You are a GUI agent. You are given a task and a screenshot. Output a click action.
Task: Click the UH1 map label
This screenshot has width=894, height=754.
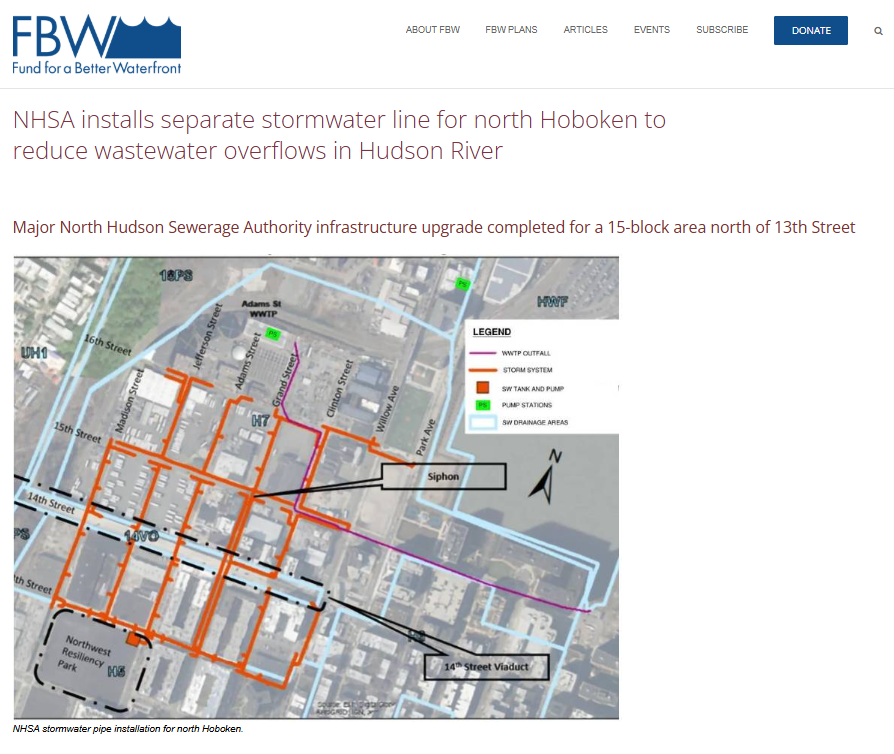coord(34,352)
